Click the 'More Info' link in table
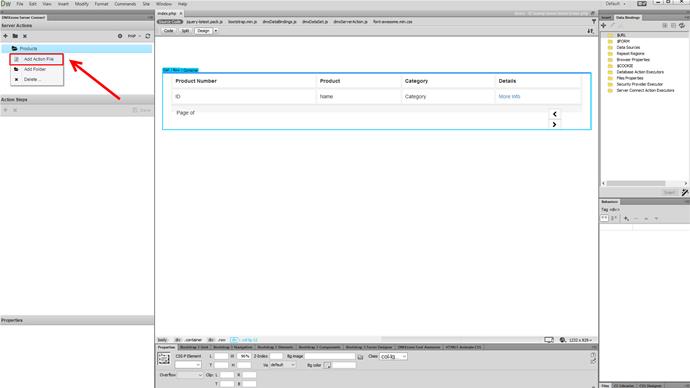Image resolution: width=690 pixels, height=388 pixels. click(x=509, y=96)
